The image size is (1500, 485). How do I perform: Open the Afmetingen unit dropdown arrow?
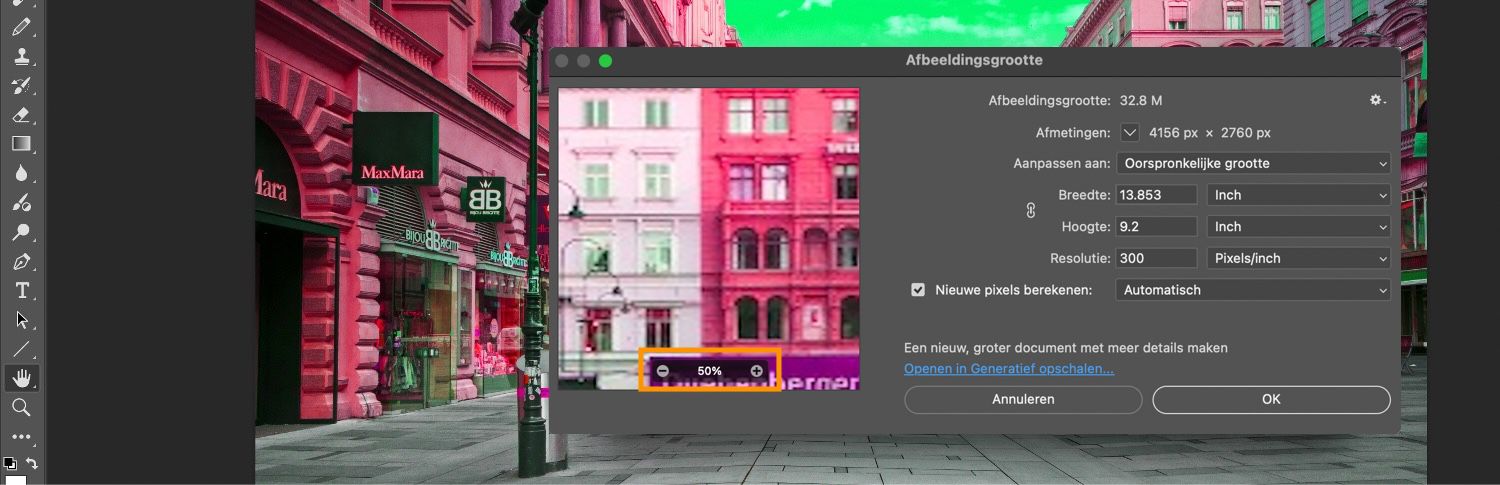pos(1130,132)
